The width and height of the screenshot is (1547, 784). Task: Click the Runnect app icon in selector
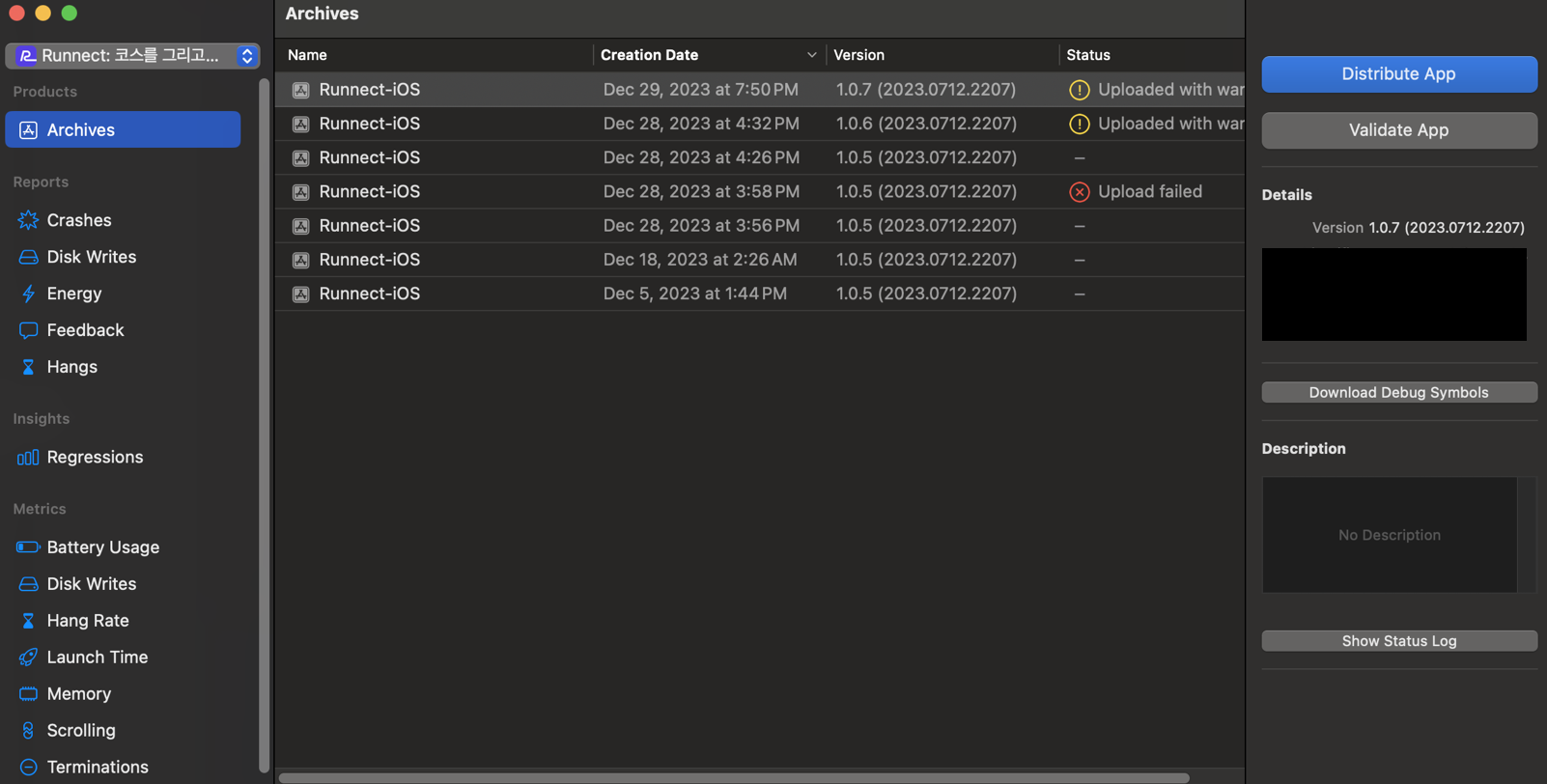27,56
